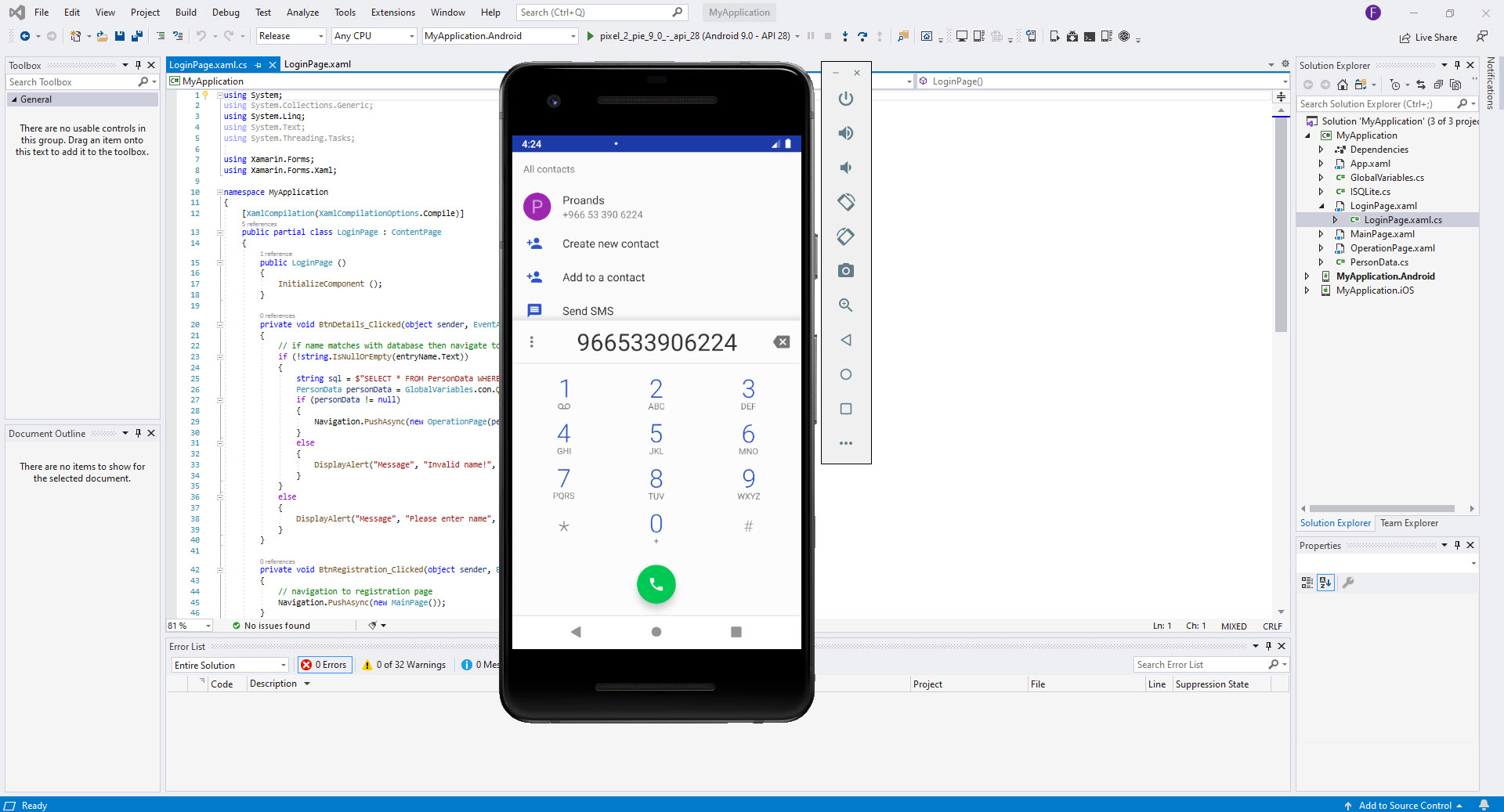The width and height of the screenshot is (1504, 812).
Task: Switch to LoginPage.xaml editor tab
Action: (x=317, y=64)
